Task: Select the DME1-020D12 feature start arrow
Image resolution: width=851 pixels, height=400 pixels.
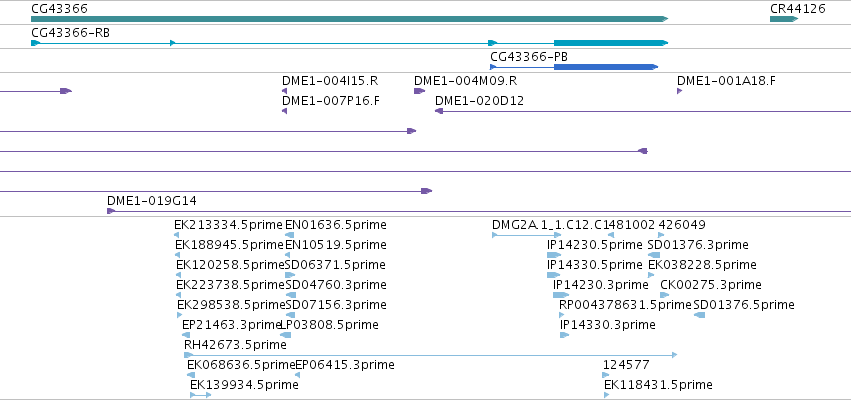Action: [439, 111]
